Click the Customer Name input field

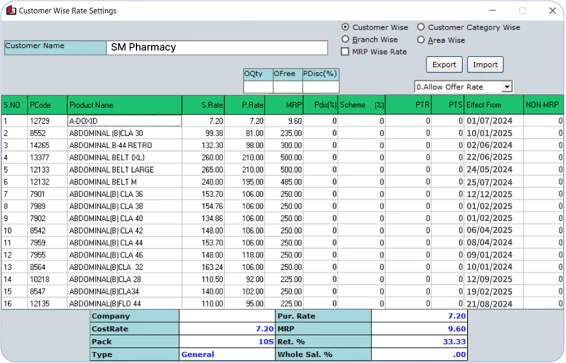click(x=217, y=47)
